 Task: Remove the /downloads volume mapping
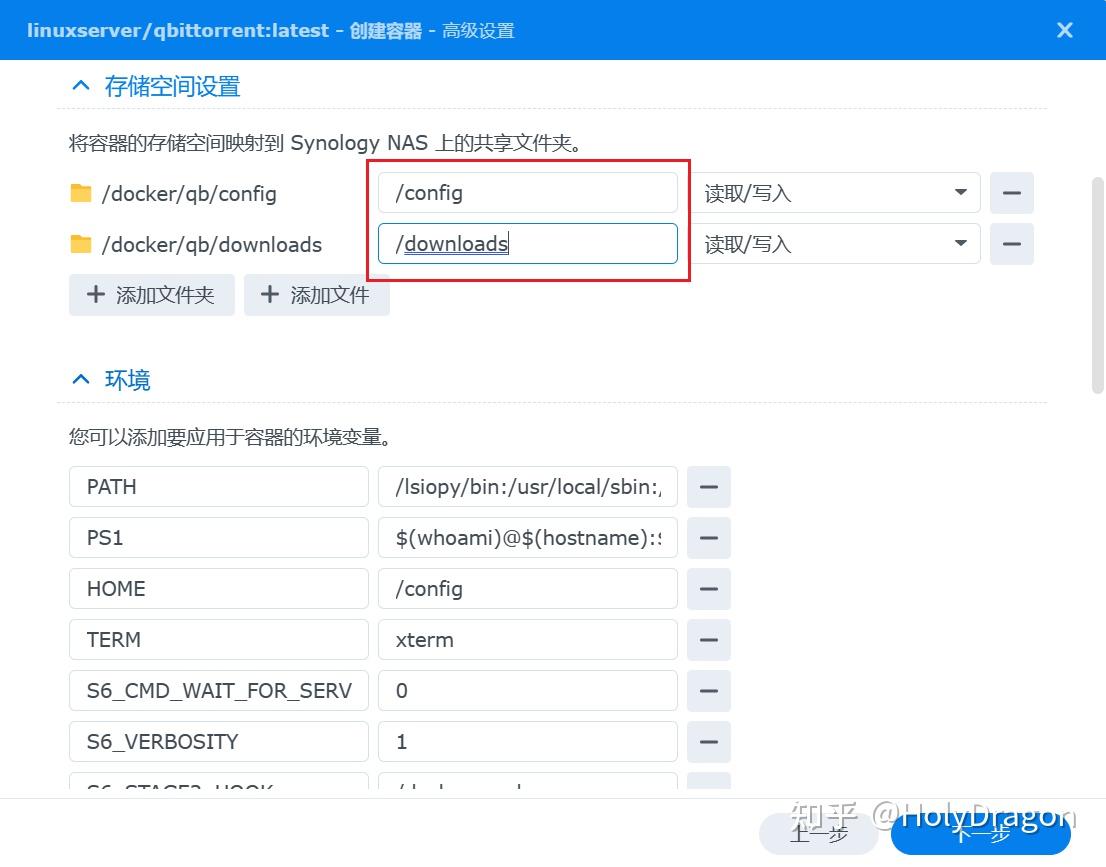tap(1011, 243)
